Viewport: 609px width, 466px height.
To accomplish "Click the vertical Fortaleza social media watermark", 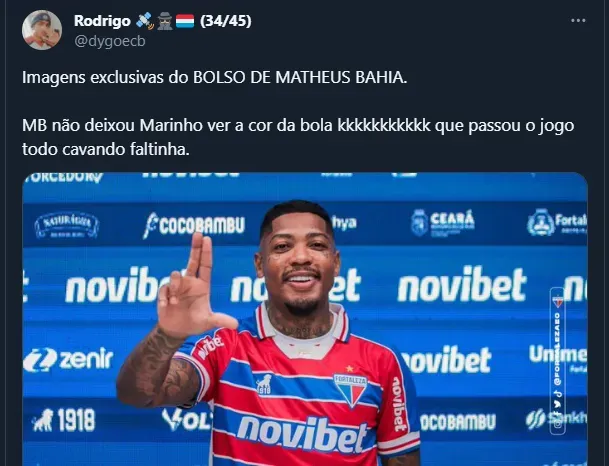I will tap(557, 361).
